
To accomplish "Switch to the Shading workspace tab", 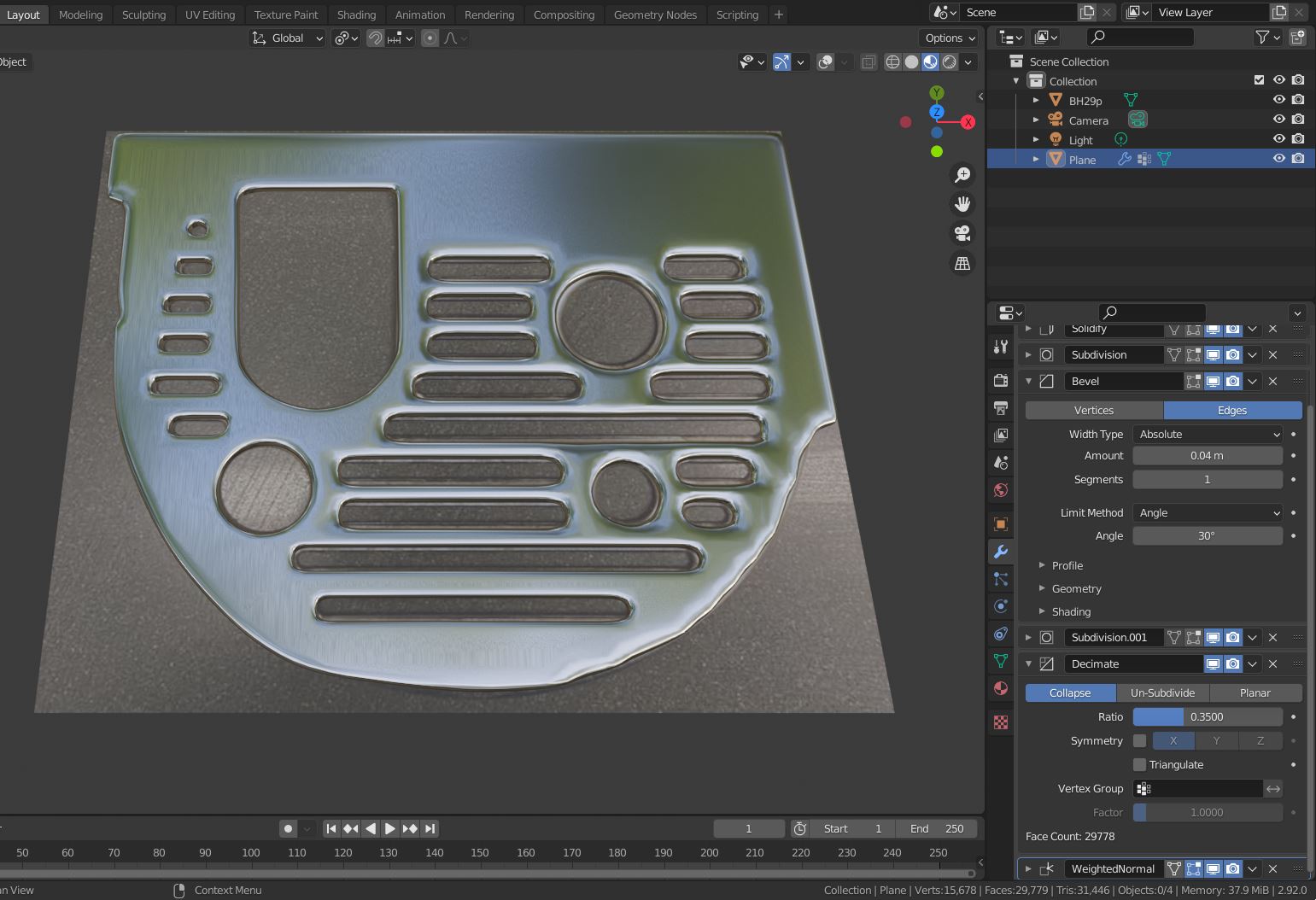I will pos(356,15).
